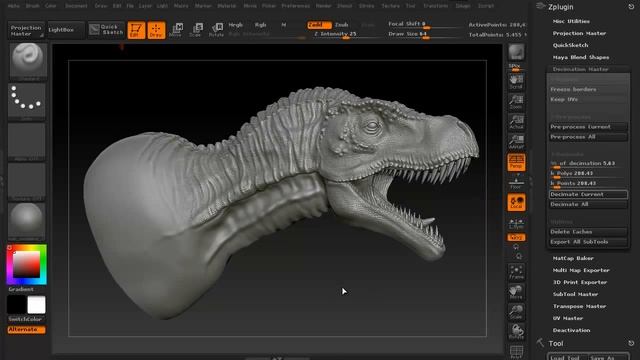Click Export All SubTools button

(x=588, y=242)
